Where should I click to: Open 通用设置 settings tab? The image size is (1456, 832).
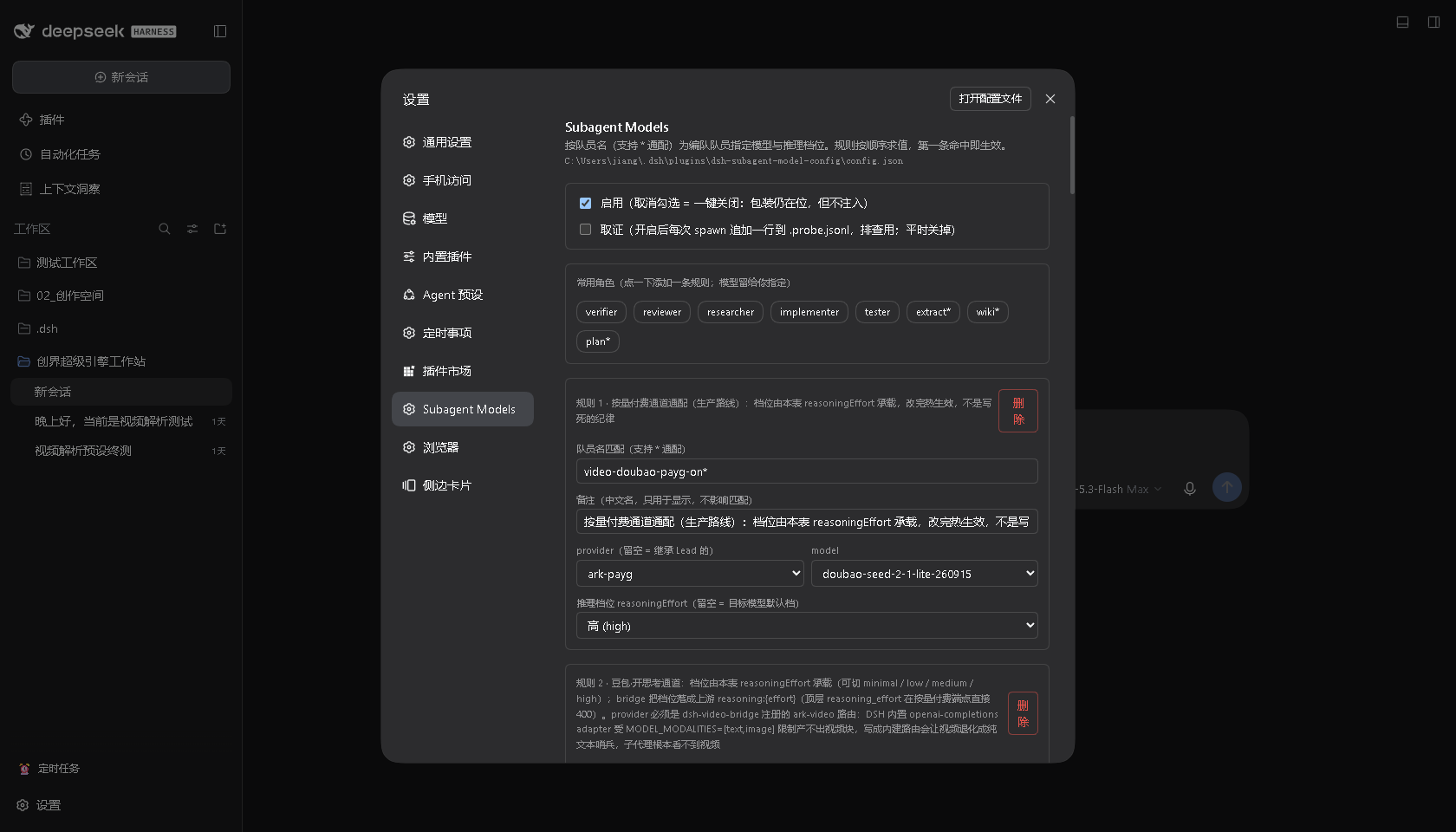(463, 142)
